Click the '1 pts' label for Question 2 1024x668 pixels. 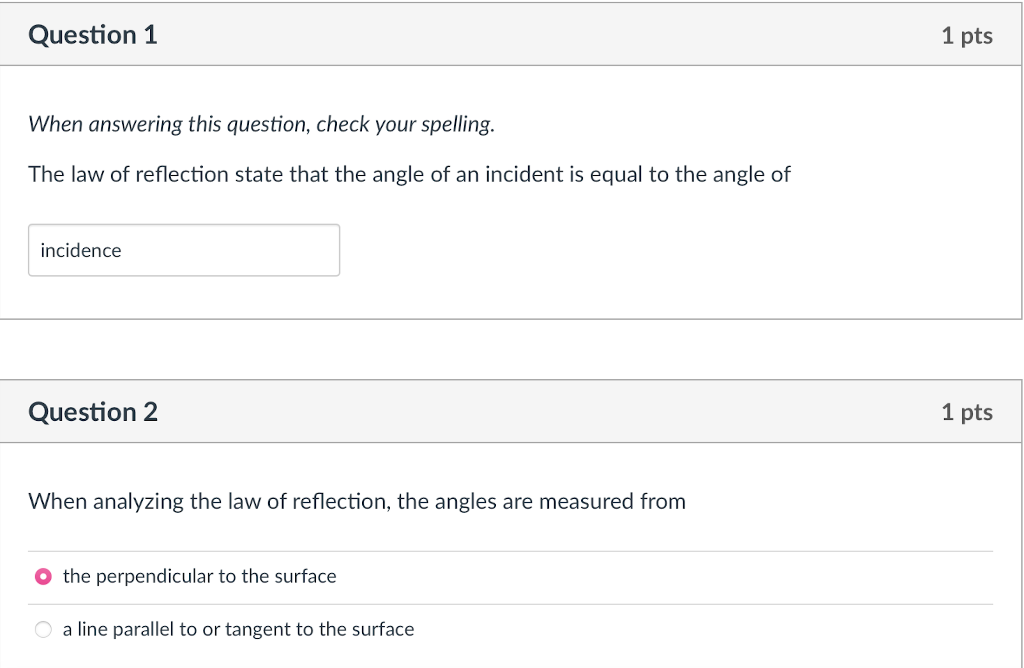tap(967, 411)
